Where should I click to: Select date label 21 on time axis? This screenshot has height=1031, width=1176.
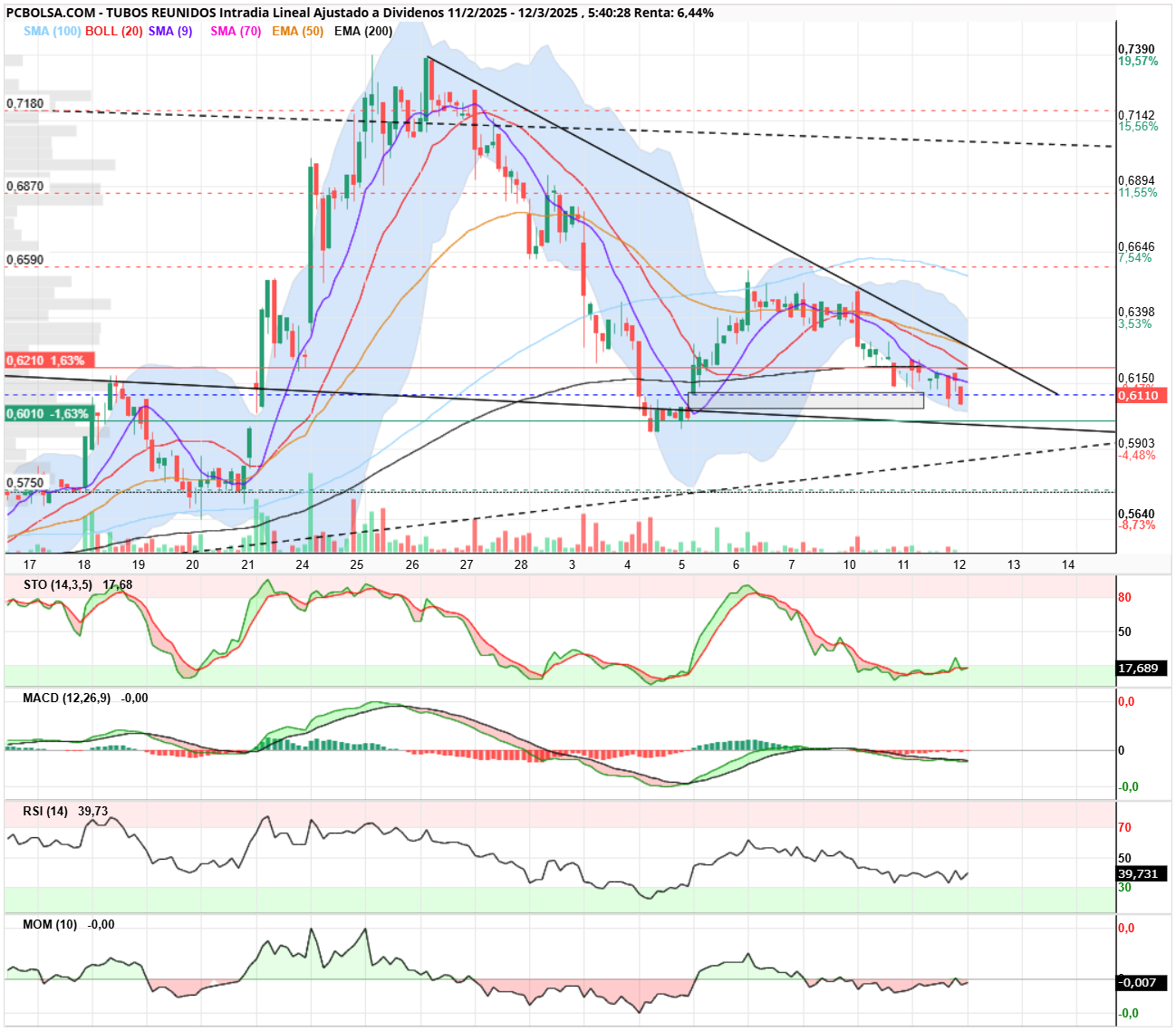click(248, 564)
